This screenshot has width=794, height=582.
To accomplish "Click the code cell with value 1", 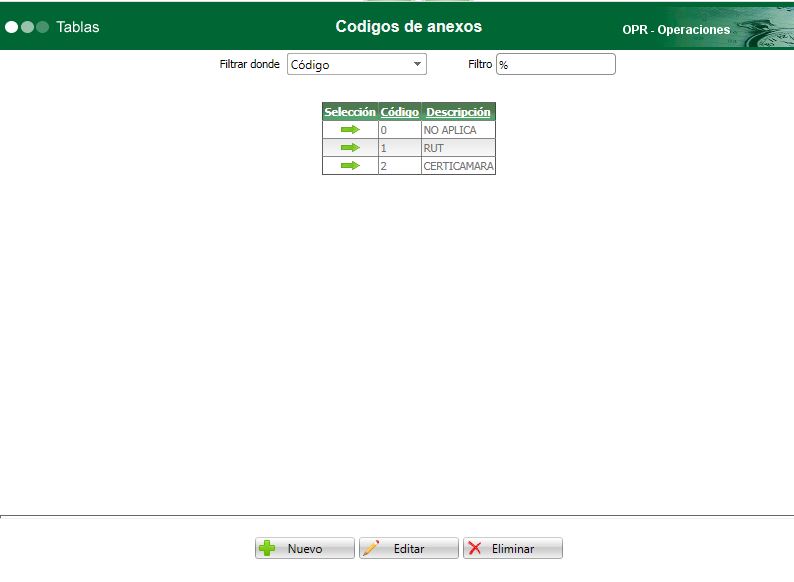I will click(400, 148).
